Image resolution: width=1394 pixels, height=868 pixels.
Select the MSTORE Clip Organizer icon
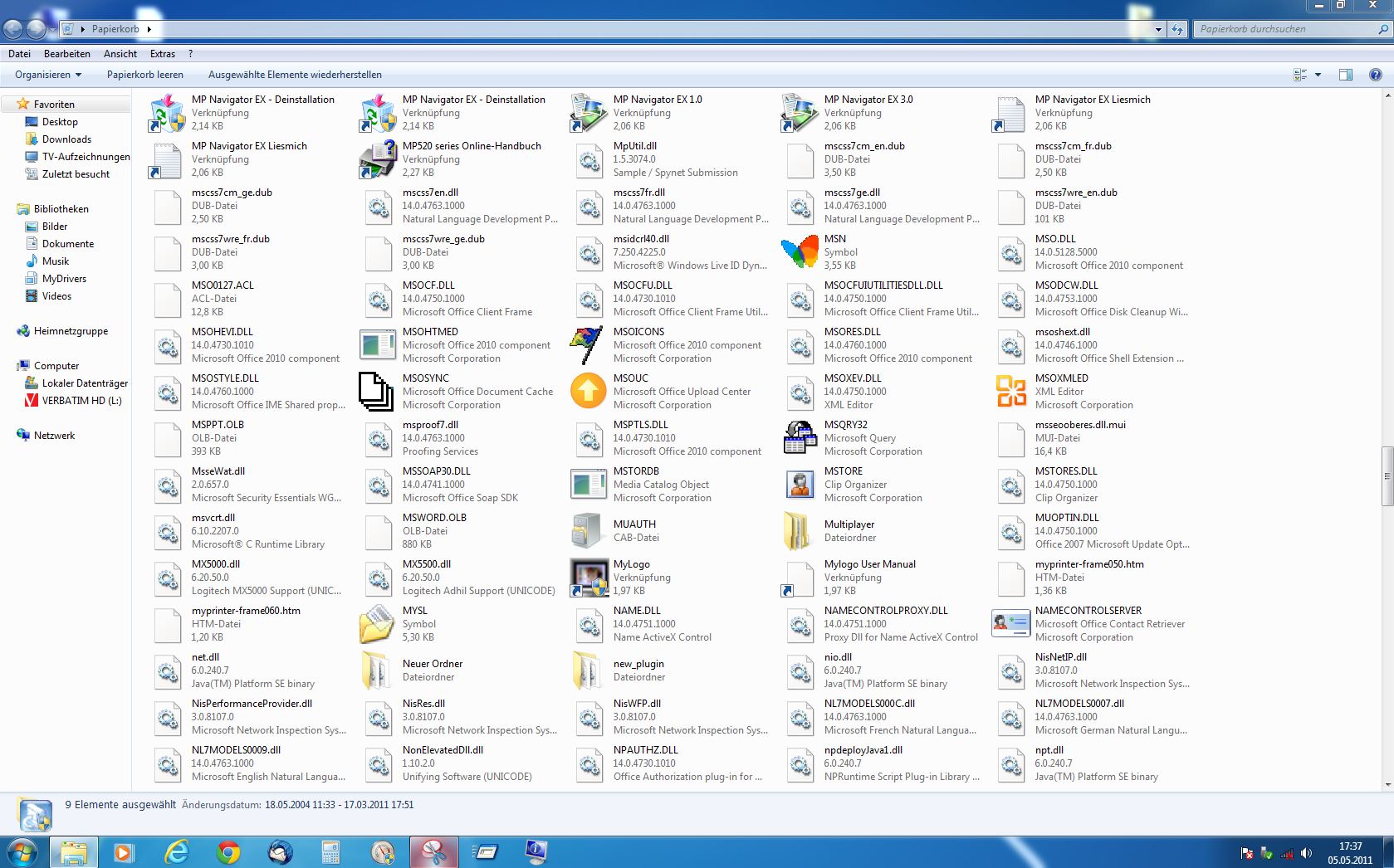(x=800, y=485)
